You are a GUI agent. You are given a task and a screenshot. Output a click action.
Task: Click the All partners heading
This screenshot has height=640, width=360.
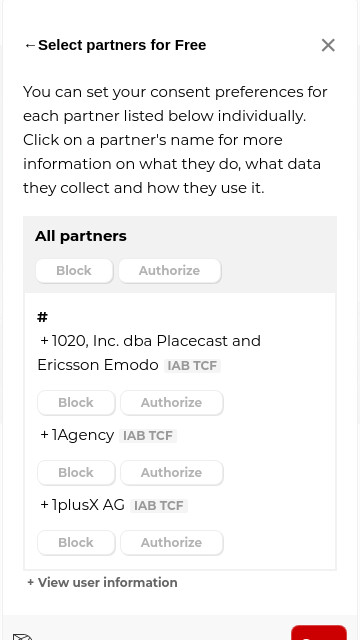pyautogui.click(x=81, y=236)
